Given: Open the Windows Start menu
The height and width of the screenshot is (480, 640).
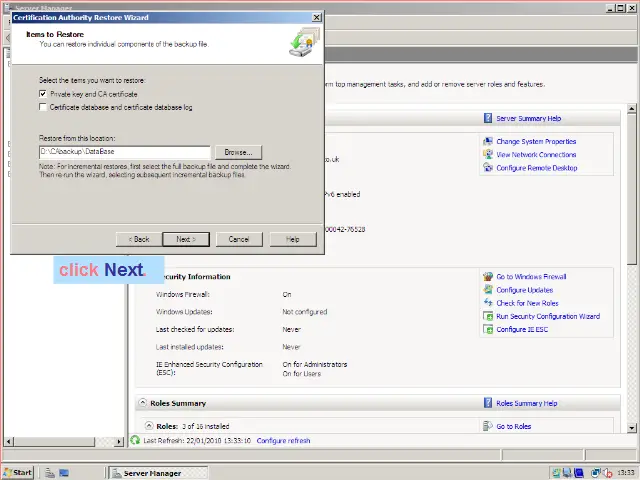Looking at the screenshot, I should pos(18,473).
